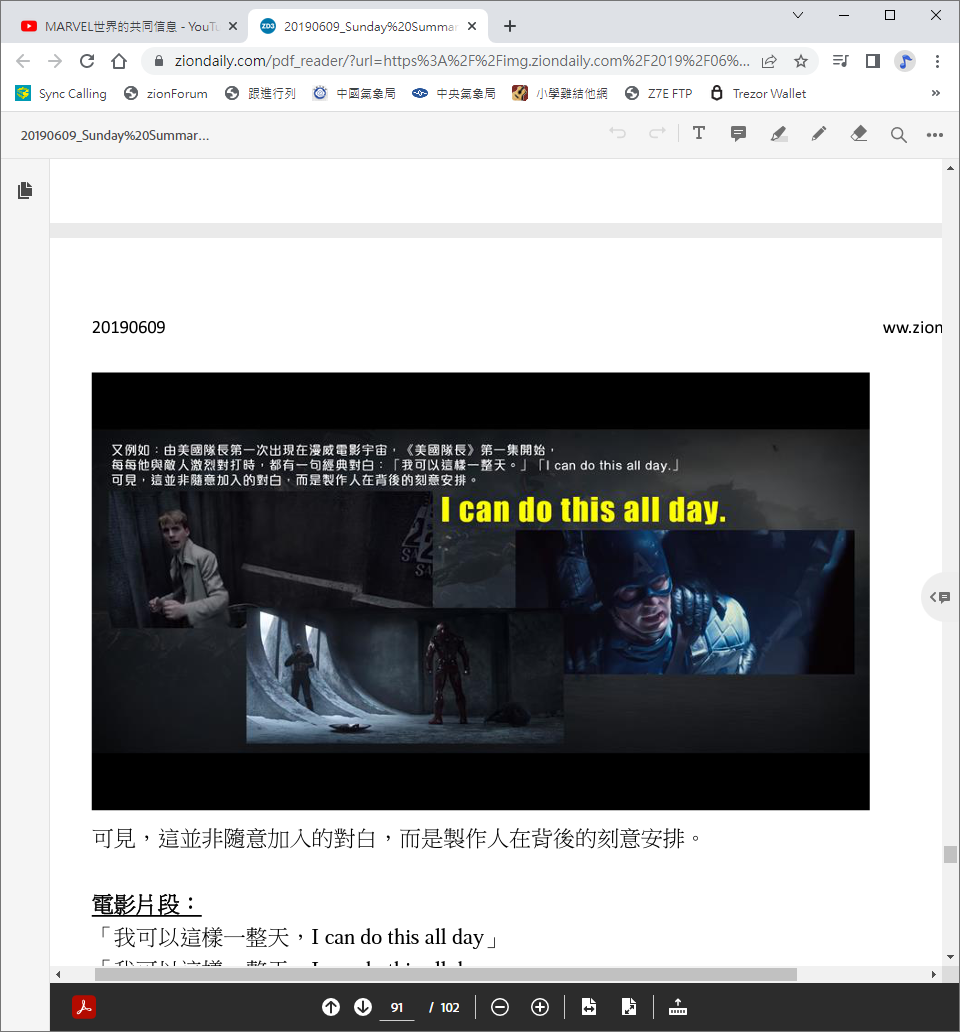View site security lock info

coord(159,61)
